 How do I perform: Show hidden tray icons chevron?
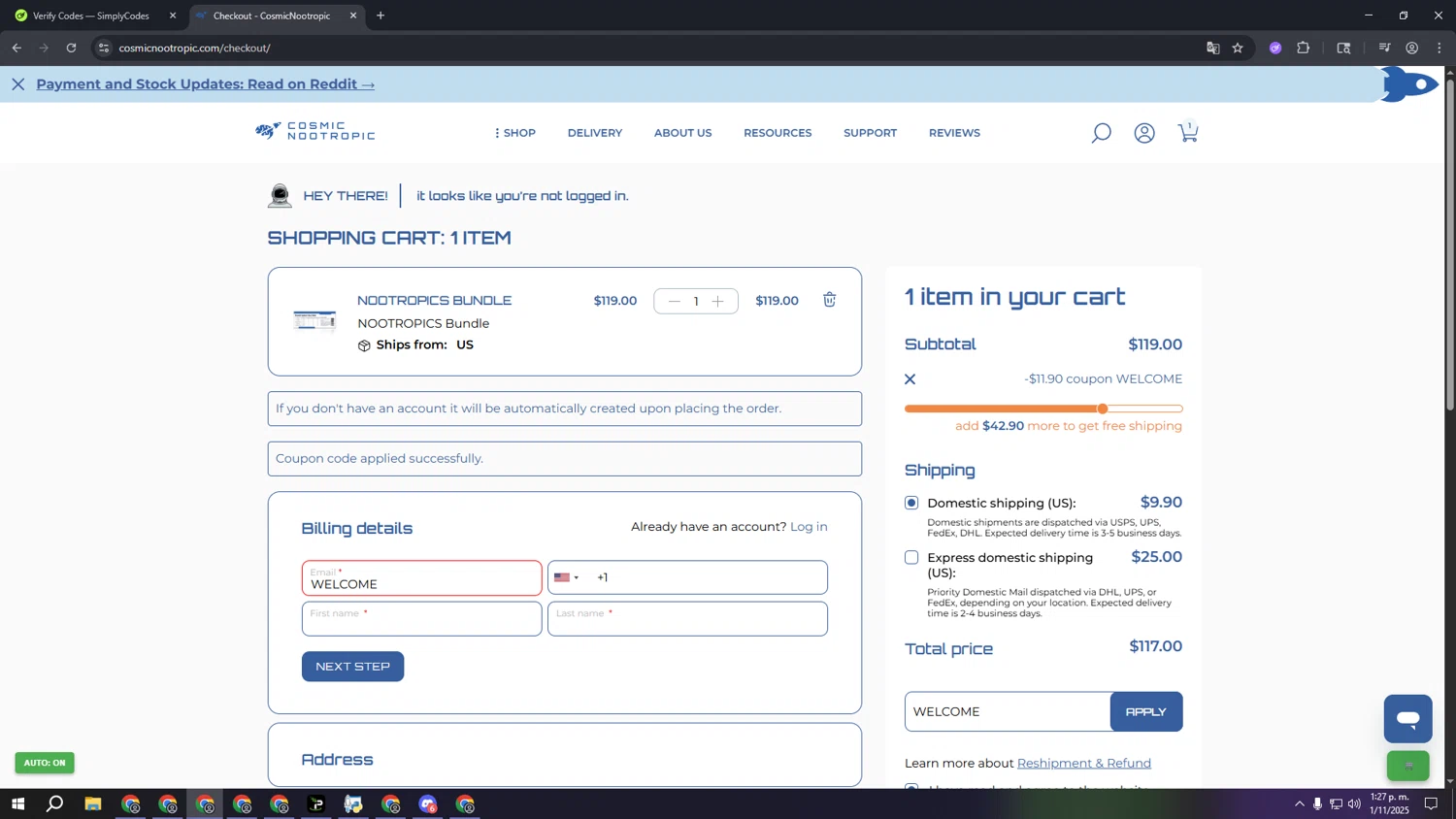tap(1299, 803)
